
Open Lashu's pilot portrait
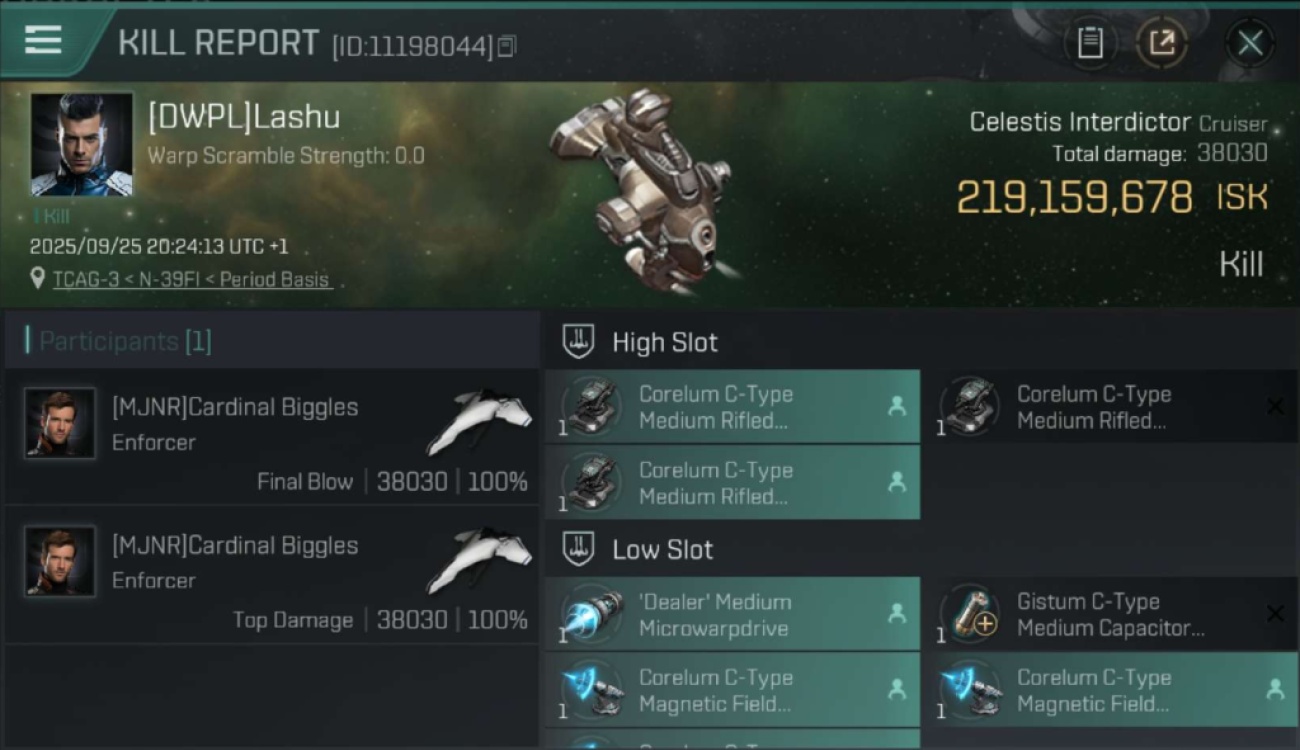coord(81,144)
